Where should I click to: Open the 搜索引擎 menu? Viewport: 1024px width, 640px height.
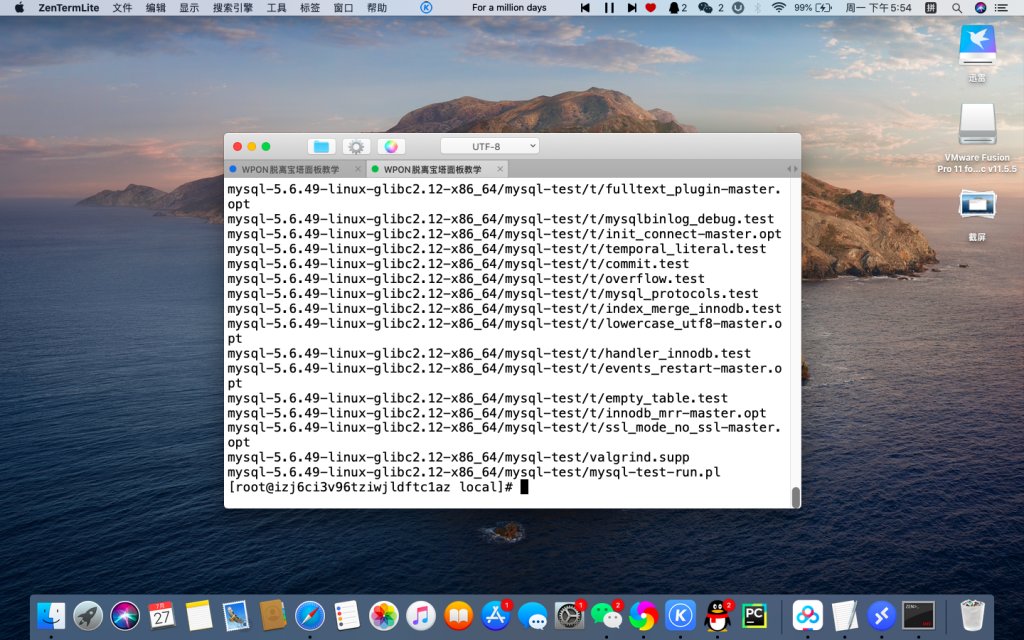[x=232, y=8]
